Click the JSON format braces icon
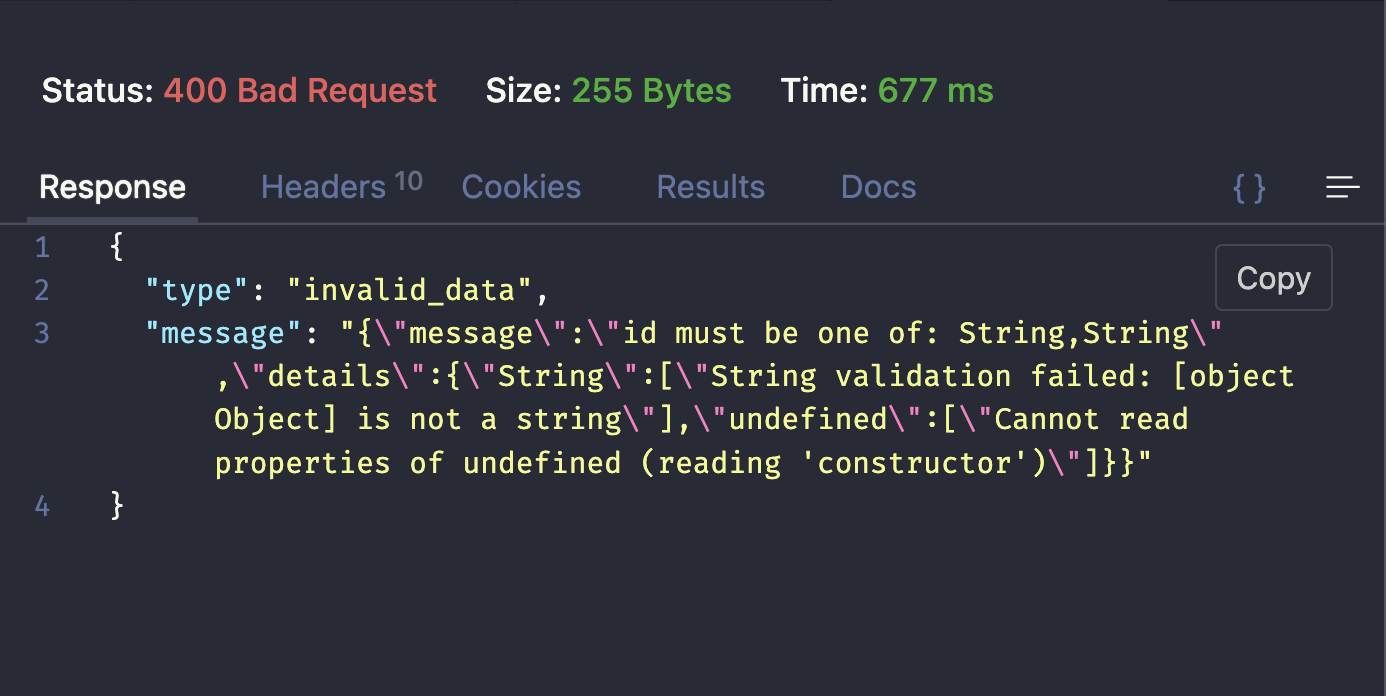The image size is (1386, 696). pos(1249,187)
